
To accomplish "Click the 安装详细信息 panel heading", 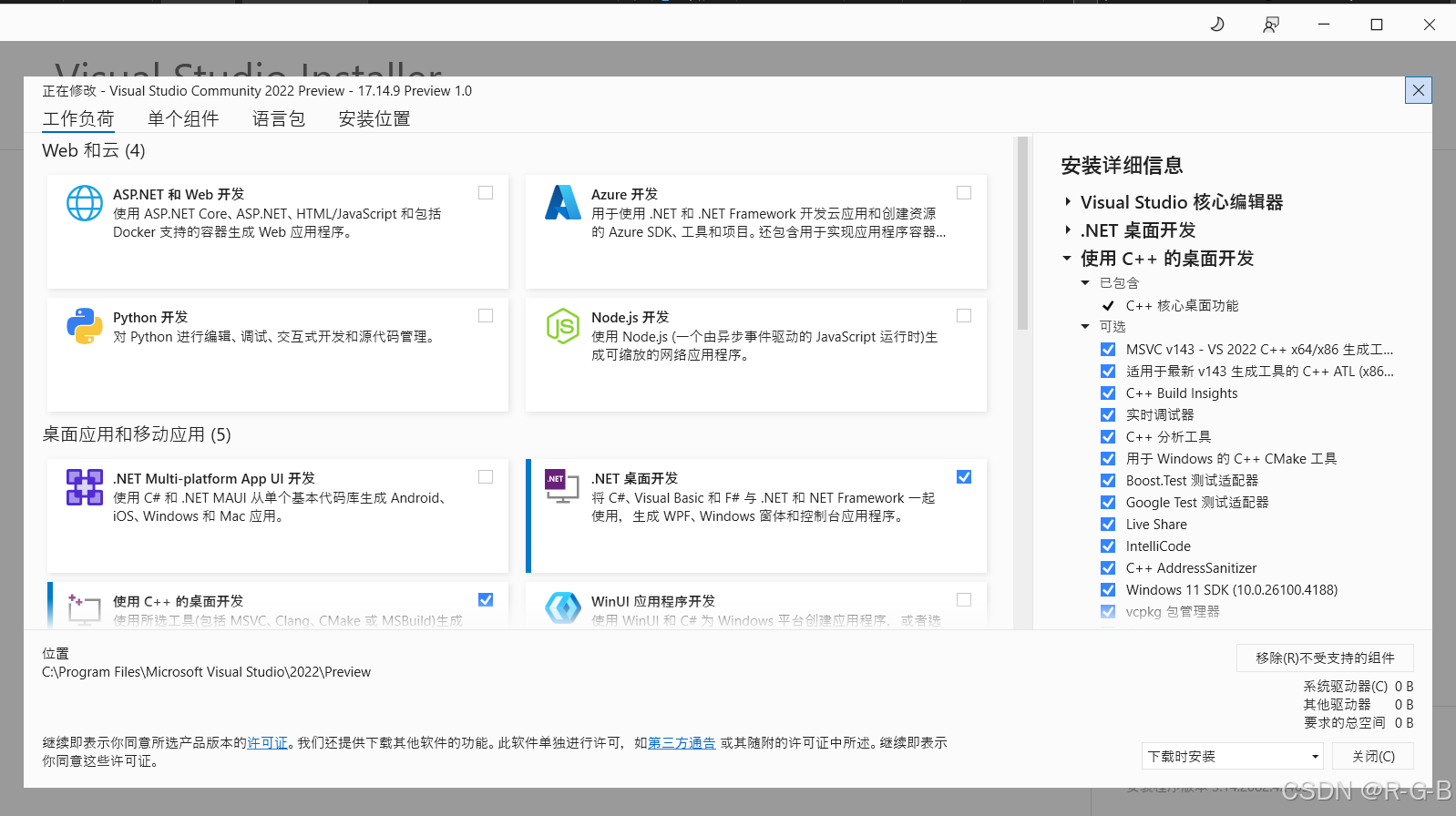I will click(1122, 166).
